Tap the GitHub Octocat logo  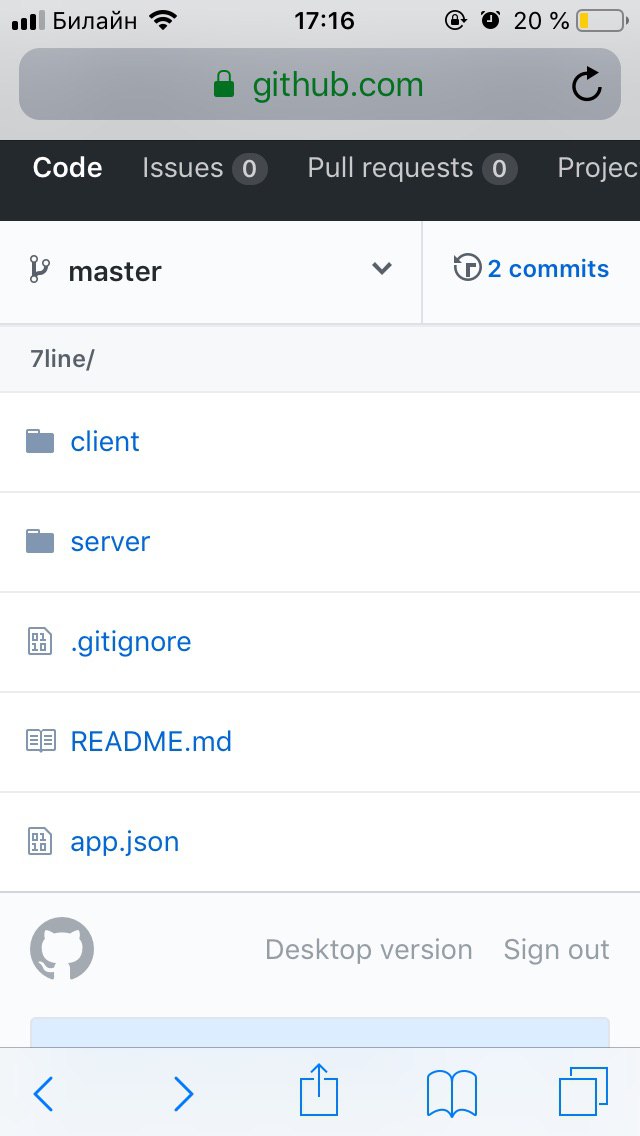(62, 948)
